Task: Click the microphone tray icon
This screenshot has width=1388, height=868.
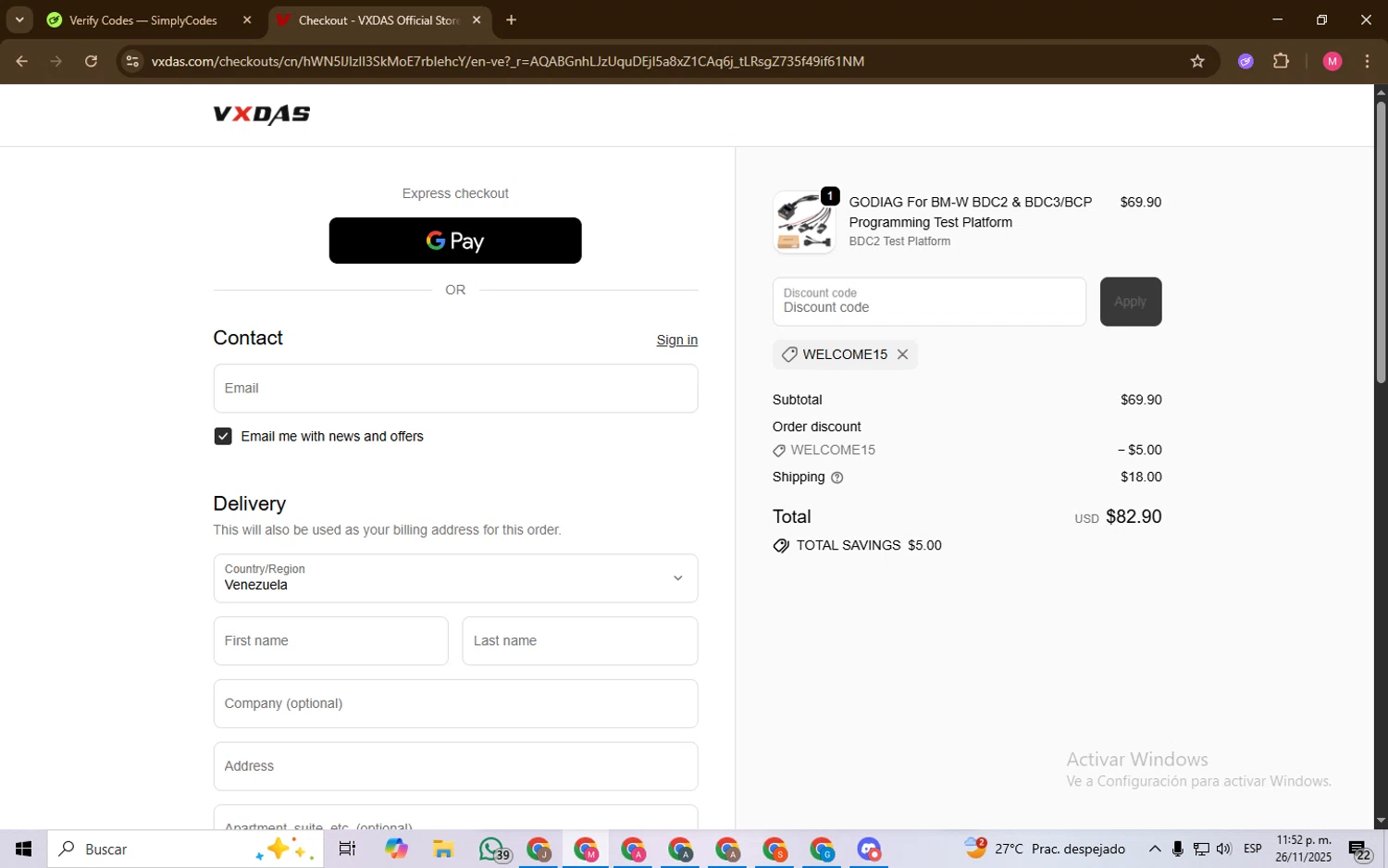Action: point(1178,849)
